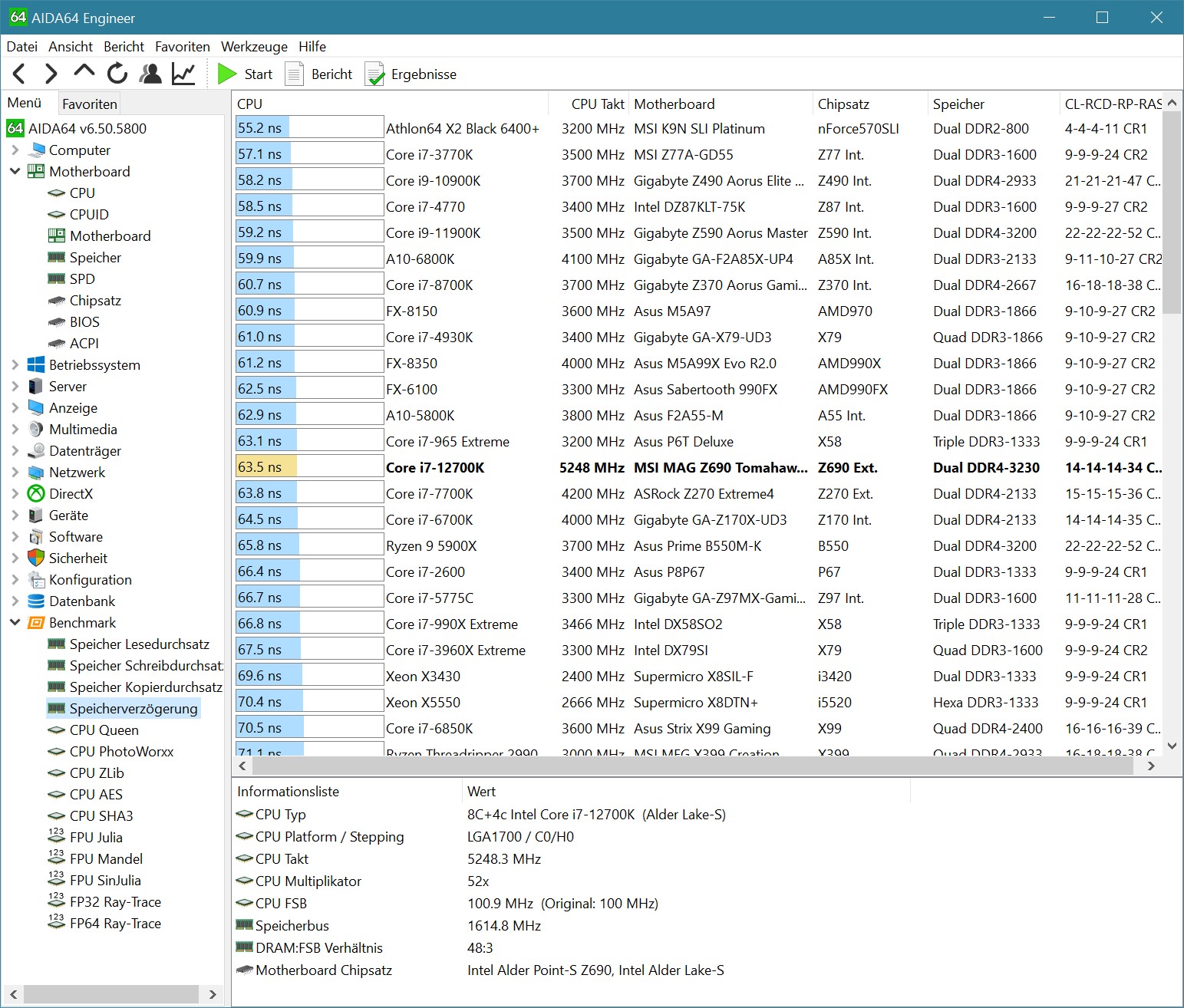The height and width of the screenshot is (1008, 1184).
Task: Click the Sicherheit shield icon
Action: 36,558
